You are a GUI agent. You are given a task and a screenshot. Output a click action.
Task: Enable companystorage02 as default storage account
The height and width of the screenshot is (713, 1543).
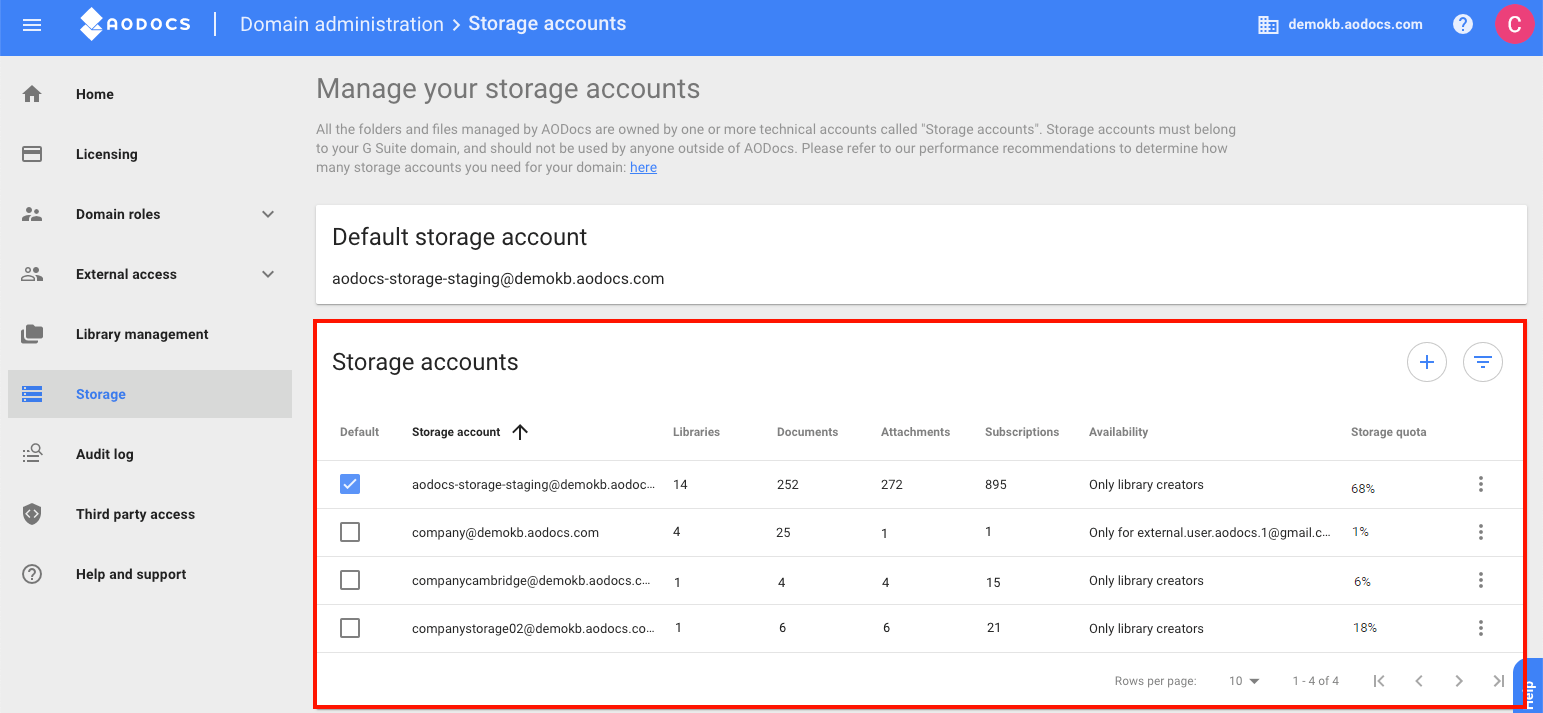[350, 627]
